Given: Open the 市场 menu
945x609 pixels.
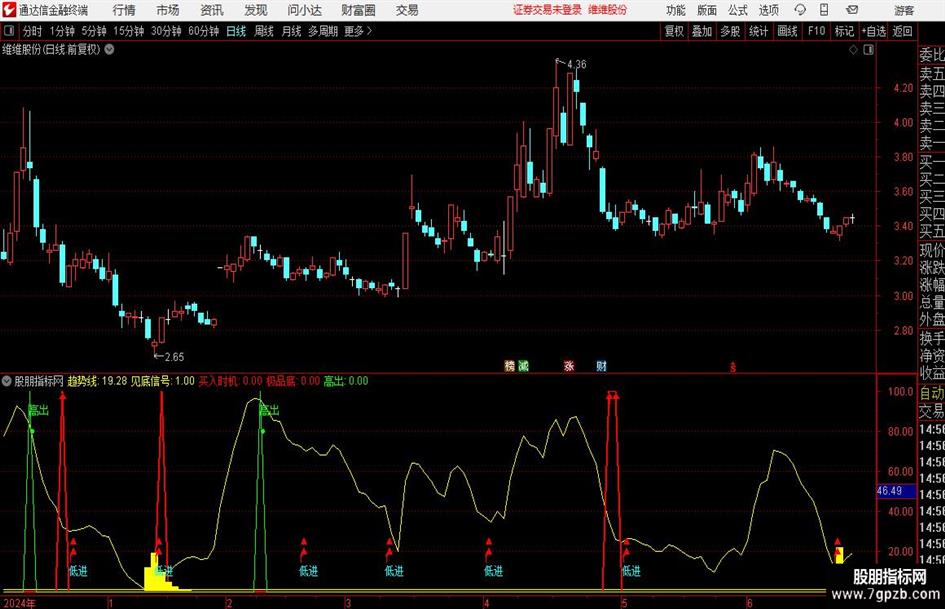Looking at the screenshot, I should pyautogui.click(x=168, y=10).
